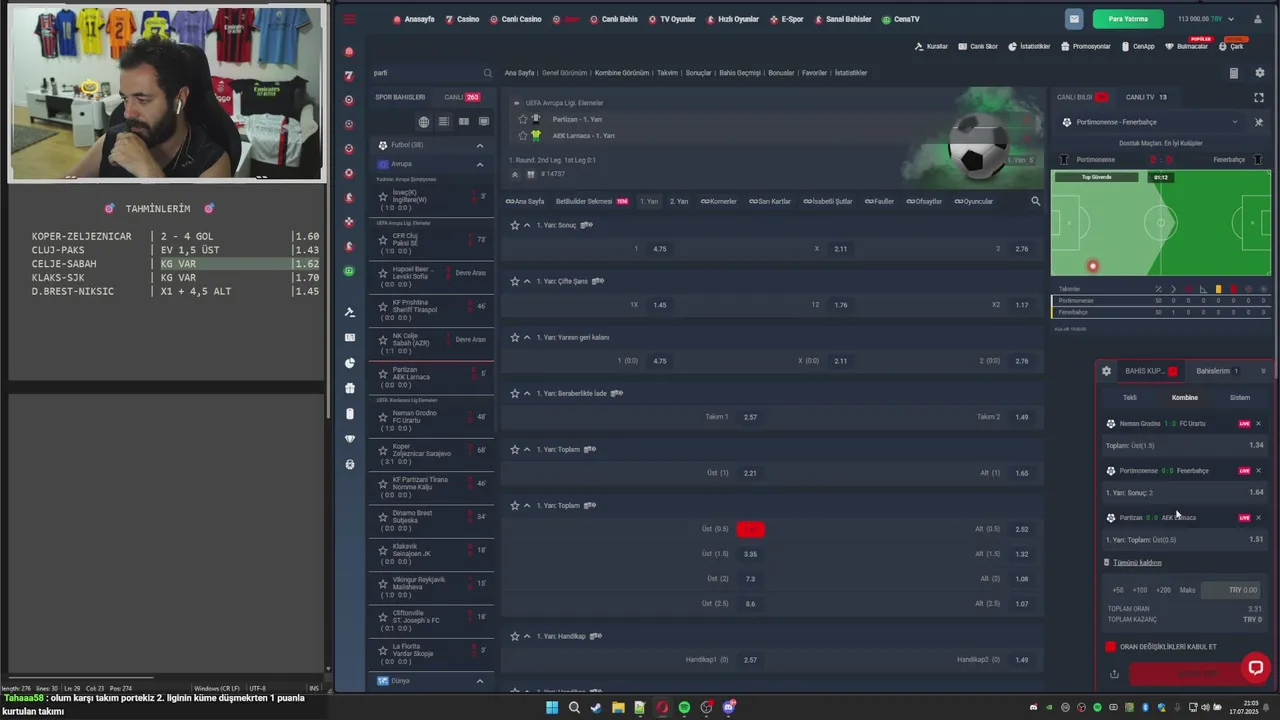Click the Para Yatırma button
1280x720 pixels.
[1128, 19]
